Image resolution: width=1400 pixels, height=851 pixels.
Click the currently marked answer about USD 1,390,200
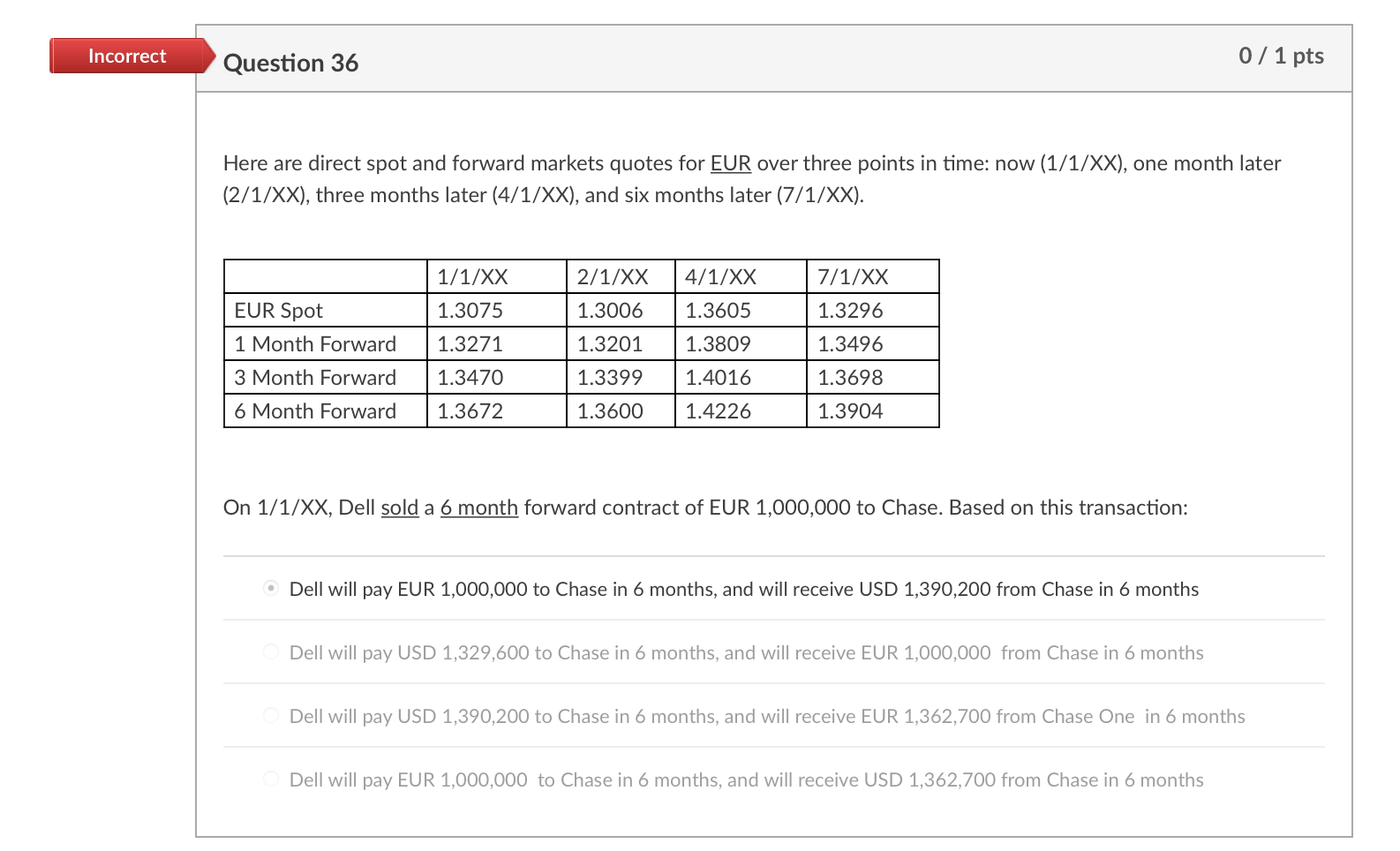click(743, 589)
